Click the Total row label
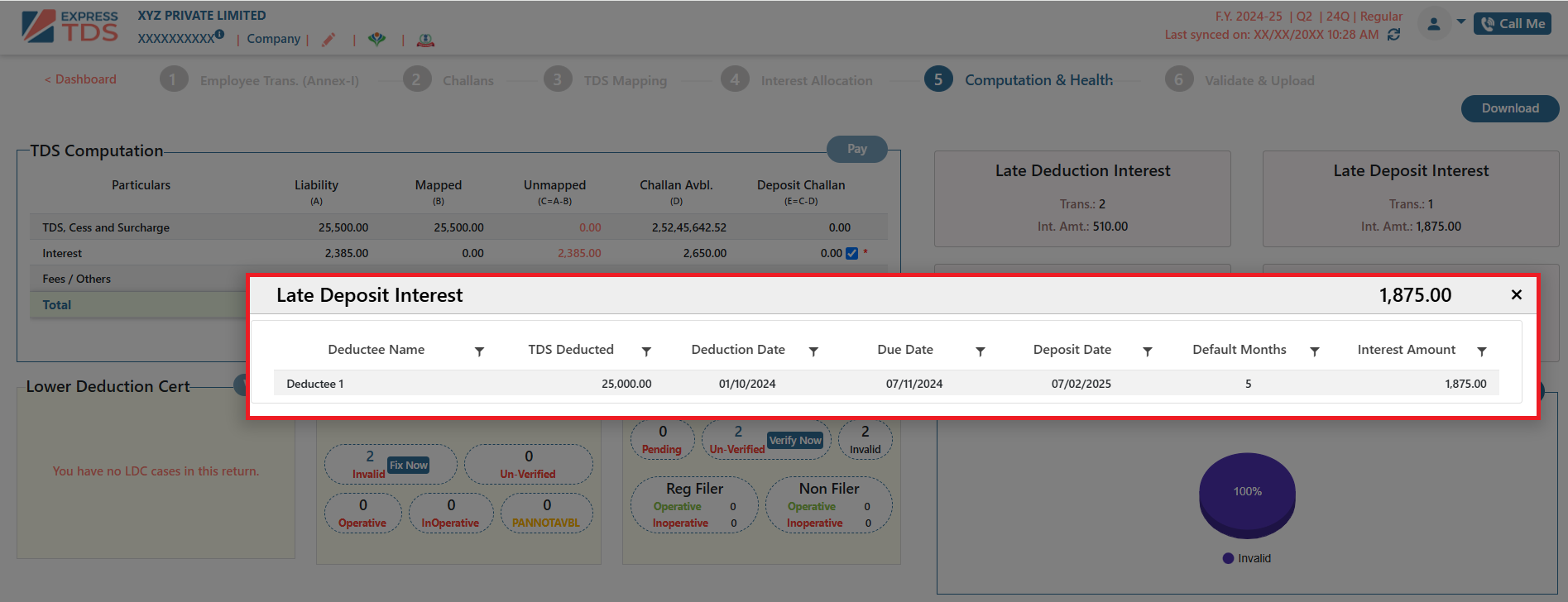The width and height of the screenshot is (1568, 602). tap(57, 305)
